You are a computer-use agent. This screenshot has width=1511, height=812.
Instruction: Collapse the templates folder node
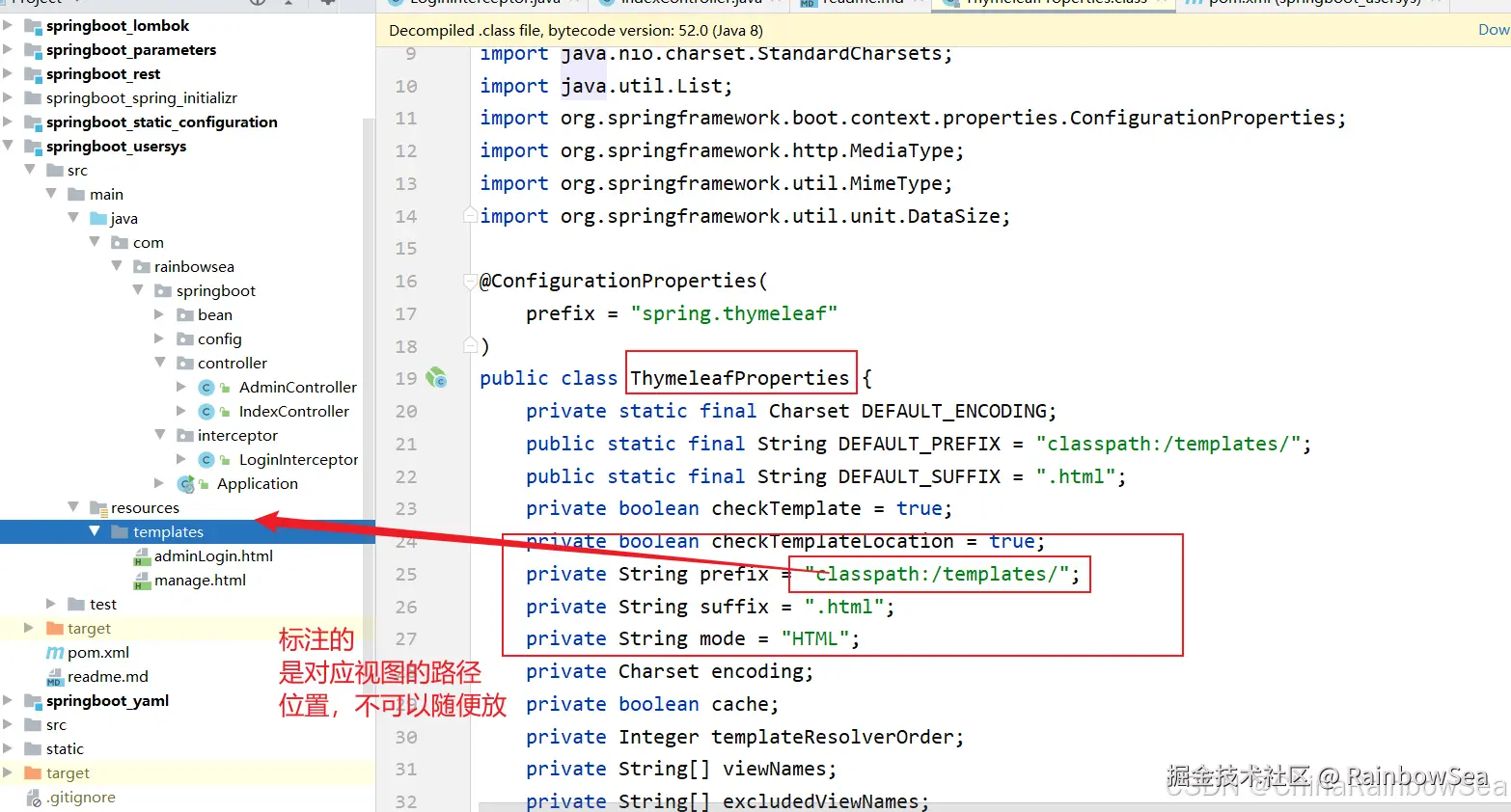95,531
